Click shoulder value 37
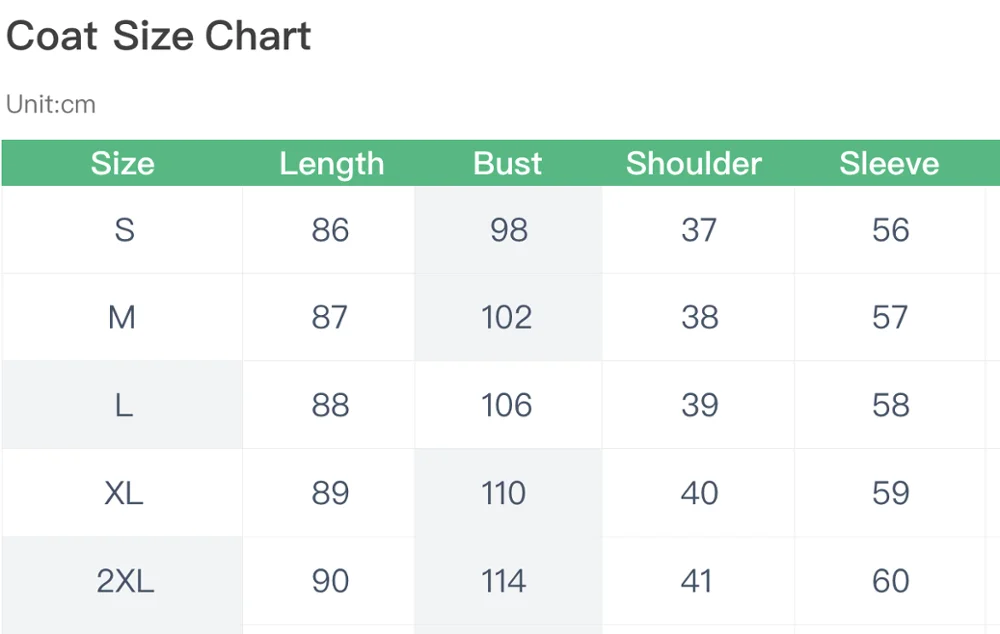This screenshot has width=1000, height=634. coord(699,230)
